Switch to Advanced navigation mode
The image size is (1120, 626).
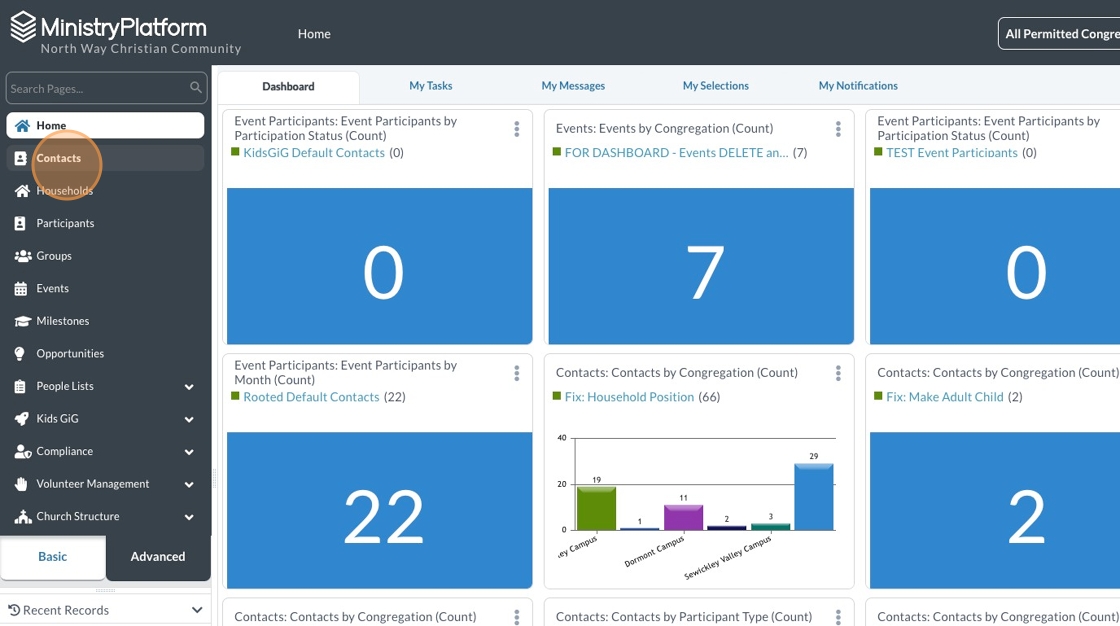(158, 557)
